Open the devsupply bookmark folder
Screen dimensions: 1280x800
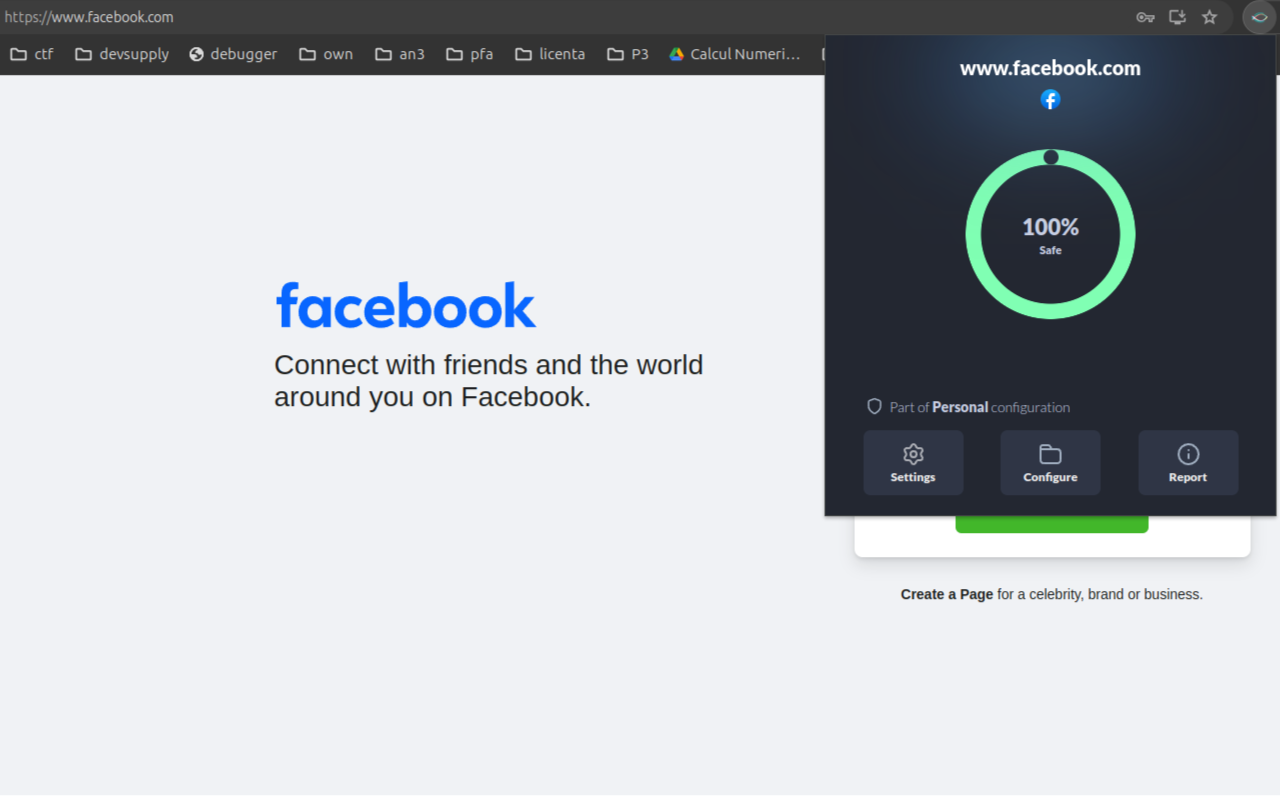pyautogui.click(x=121, y=54)
